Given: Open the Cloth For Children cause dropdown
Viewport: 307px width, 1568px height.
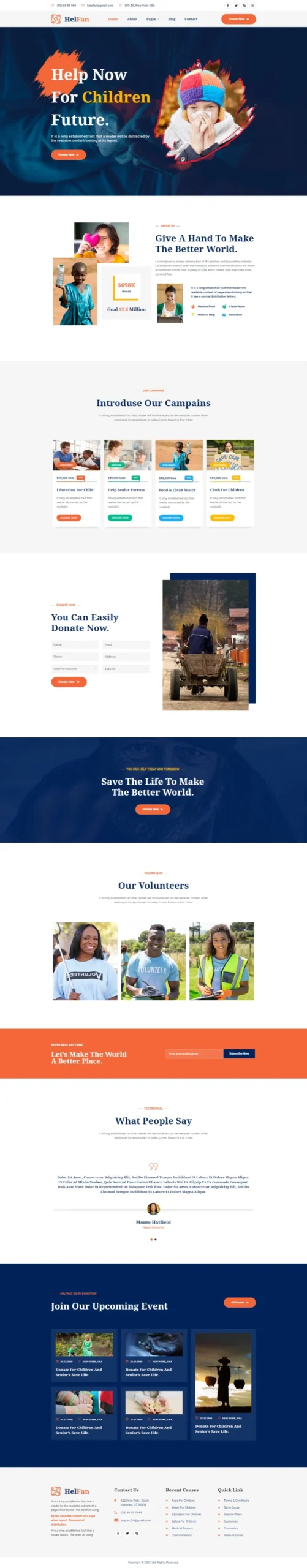Looking at the screenshot, I should tap(75, 668).
